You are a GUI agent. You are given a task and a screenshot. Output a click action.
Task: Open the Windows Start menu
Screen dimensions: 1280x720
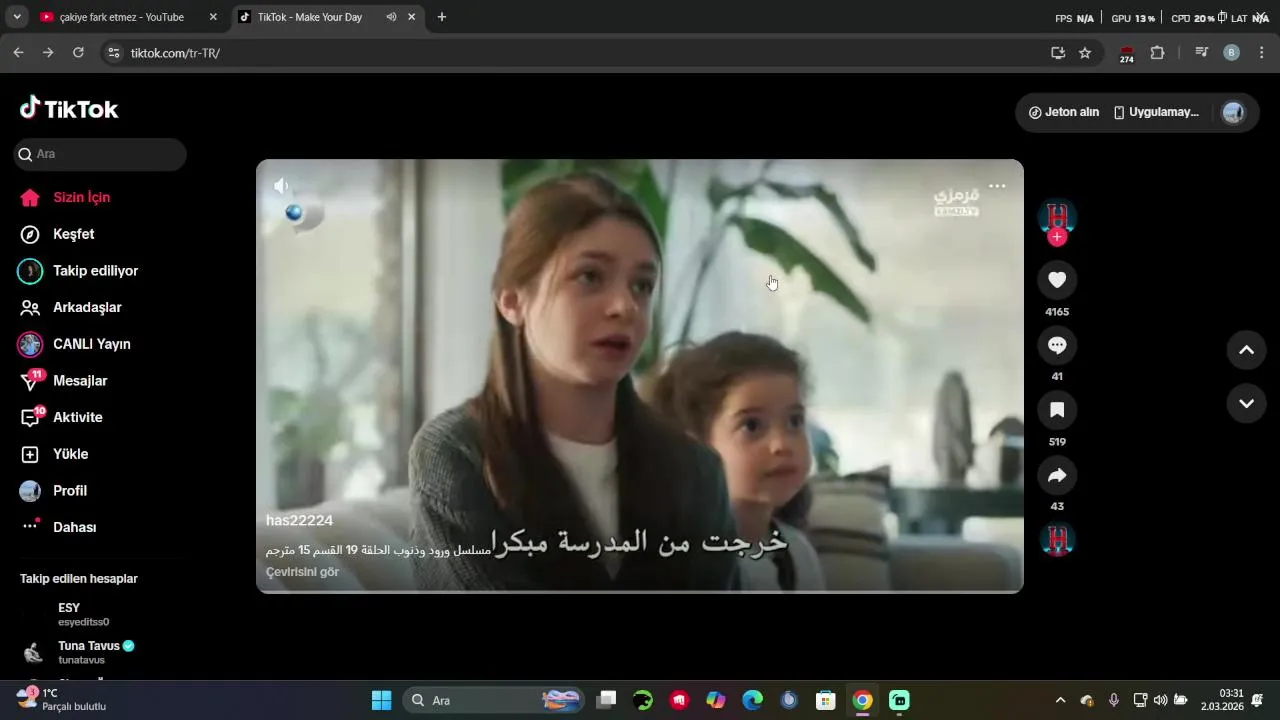click(382, 700)
